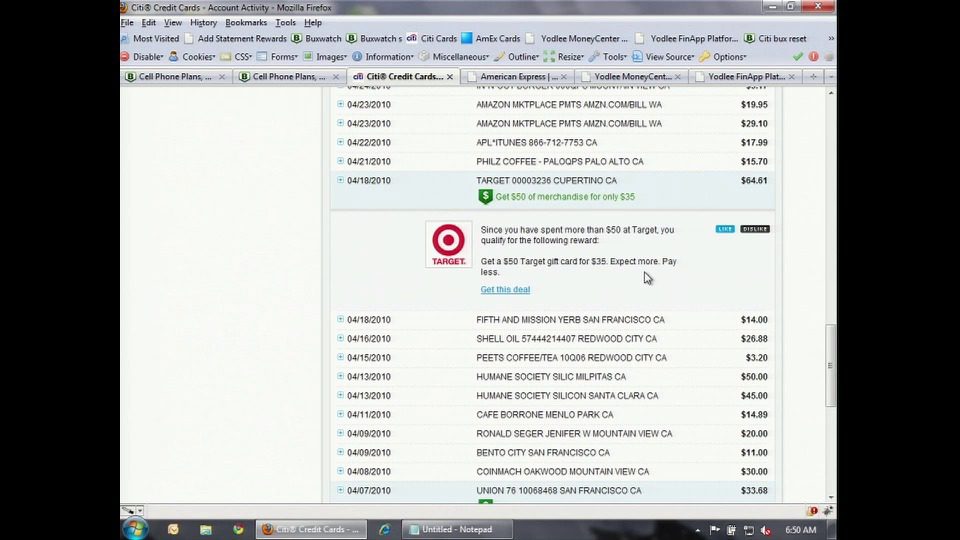Open the File menu

[x=127, y=23]
